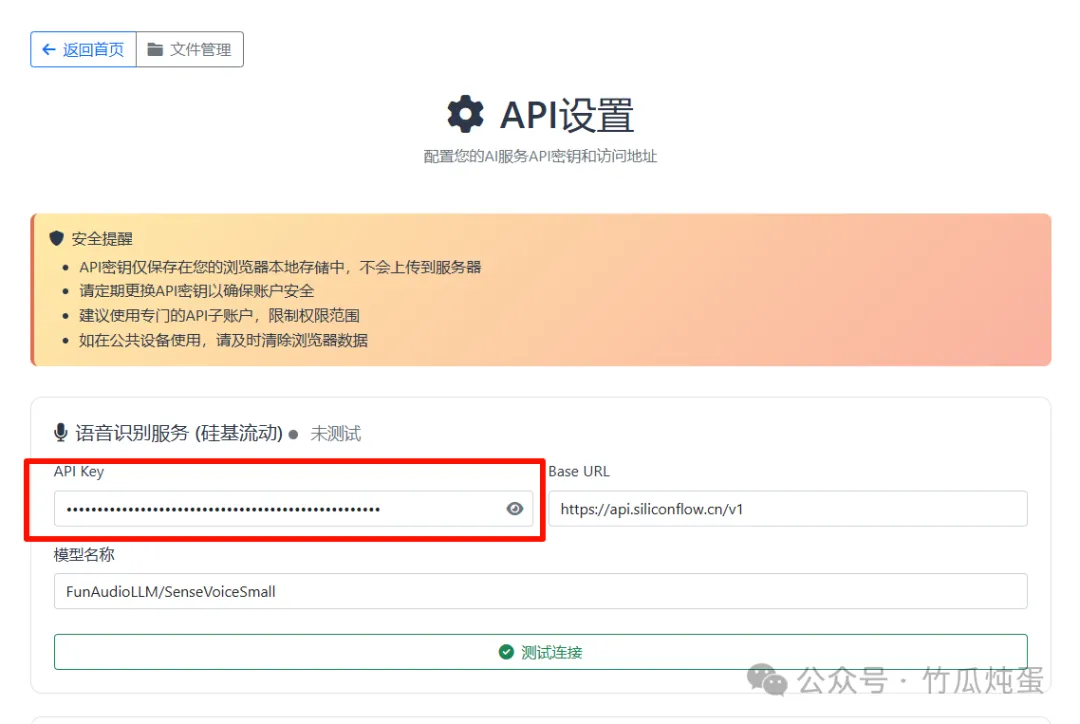Click the line about 公共设备使用
The image size is (1080, 724).
point(223,340)
